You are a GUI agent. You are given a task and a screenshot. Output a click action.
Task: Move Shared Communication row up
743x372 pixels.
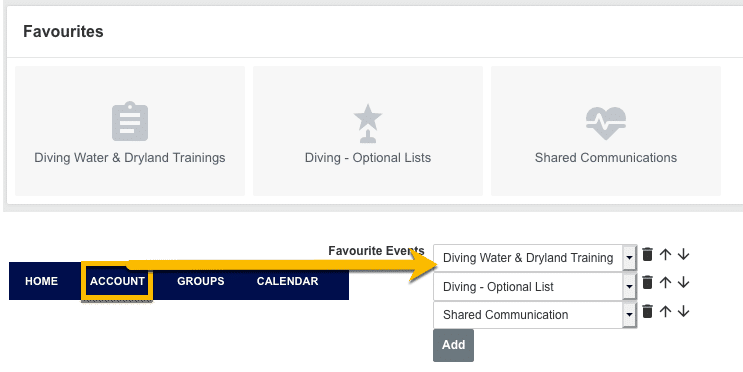pos(665,311)
